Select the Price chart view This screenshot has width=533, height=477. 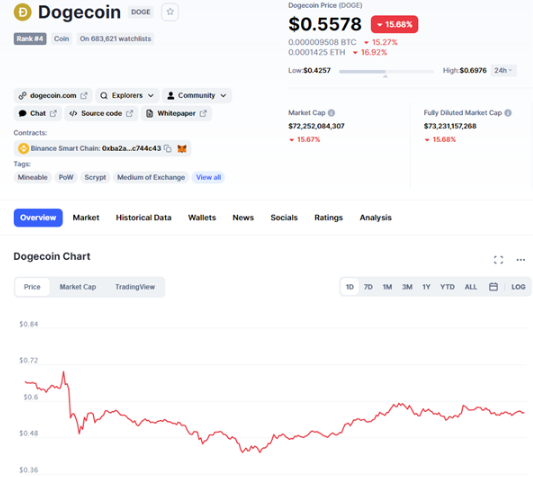(x=32, y=287)
